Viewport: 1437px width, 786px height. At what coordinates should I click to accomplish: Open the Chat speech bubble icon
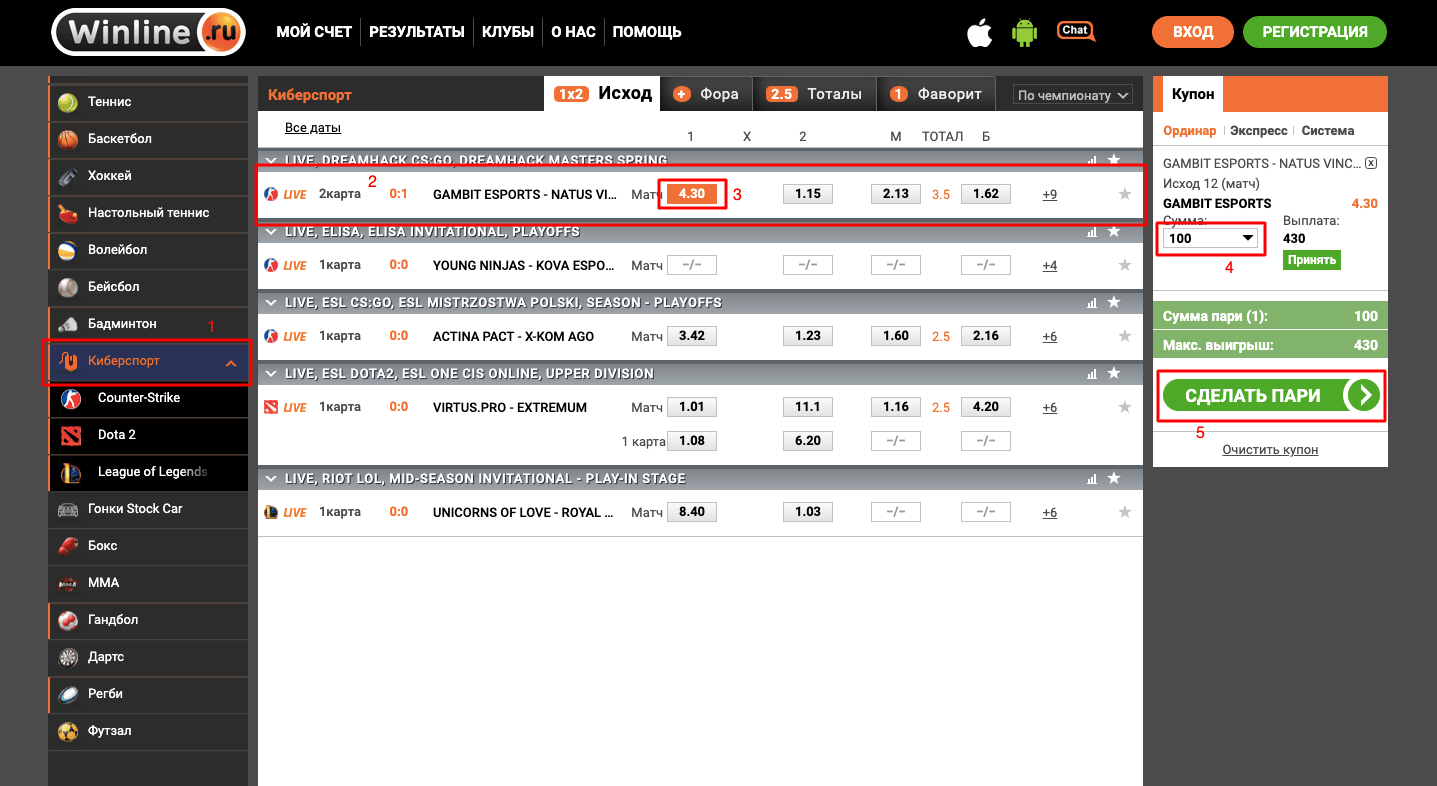click(x=1075, y=31)
